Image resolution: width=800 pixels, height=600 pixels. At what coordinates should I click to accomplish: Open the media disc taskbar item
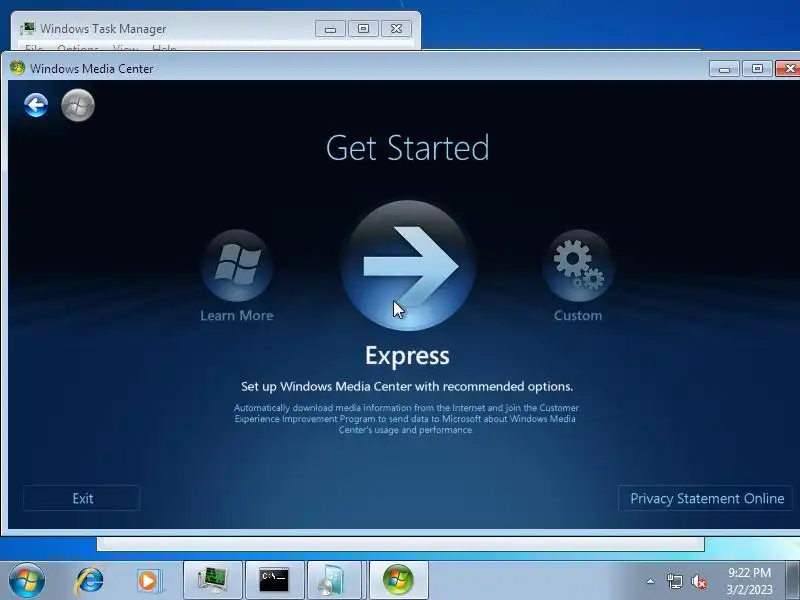(x=334, y=581)
